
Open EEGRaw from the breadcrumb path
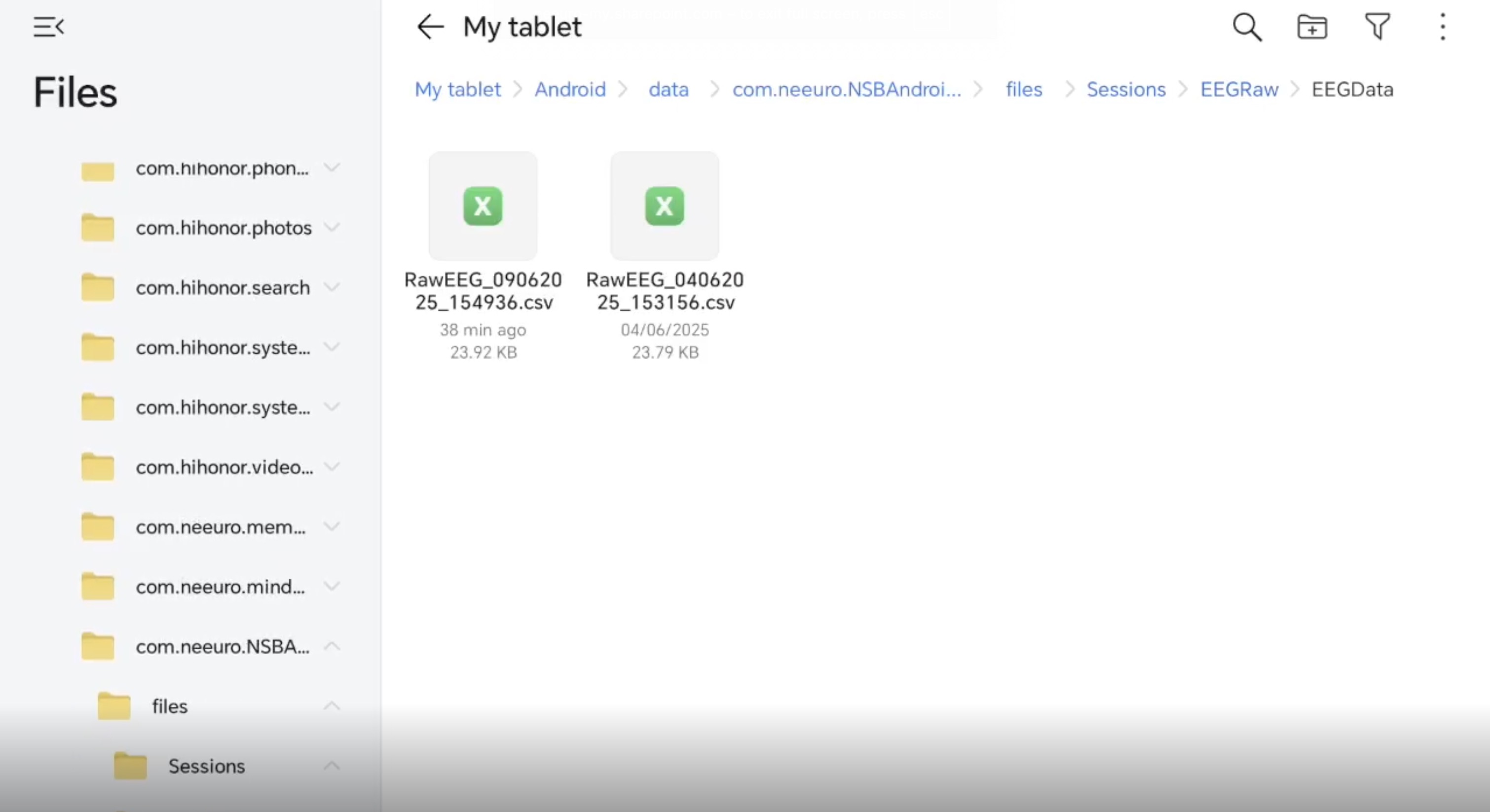point(1239,89)
